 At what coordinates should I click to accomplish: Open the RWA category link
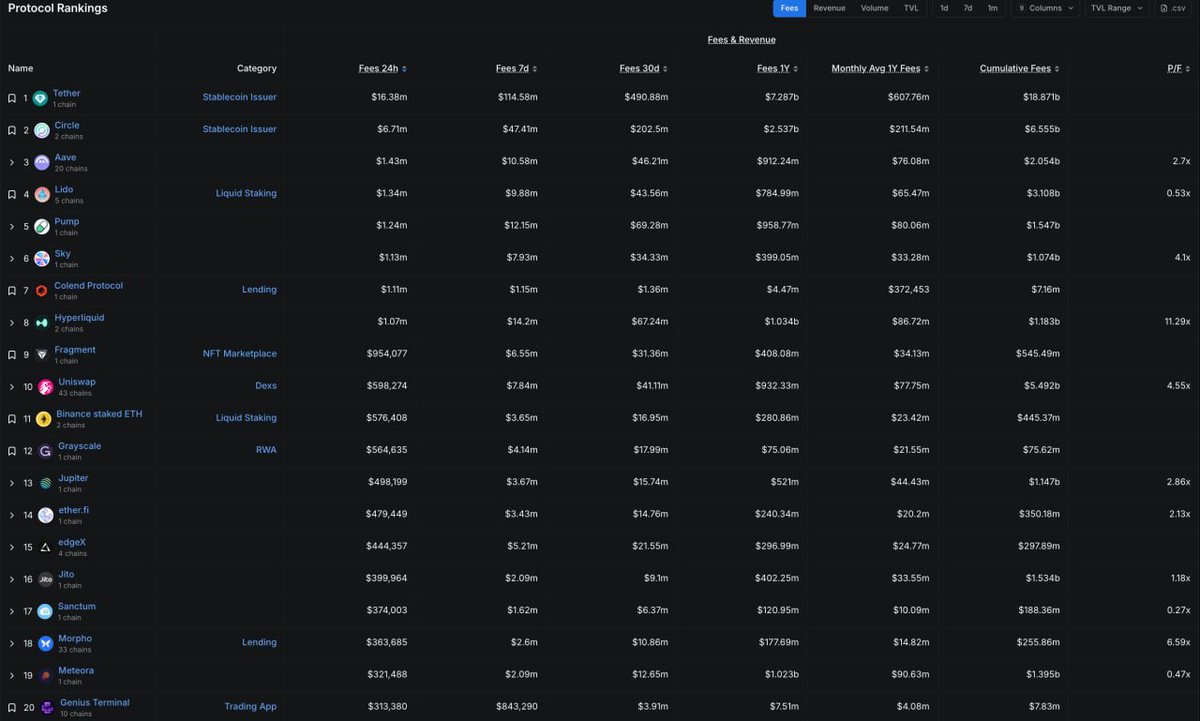(x=266, y=450)
